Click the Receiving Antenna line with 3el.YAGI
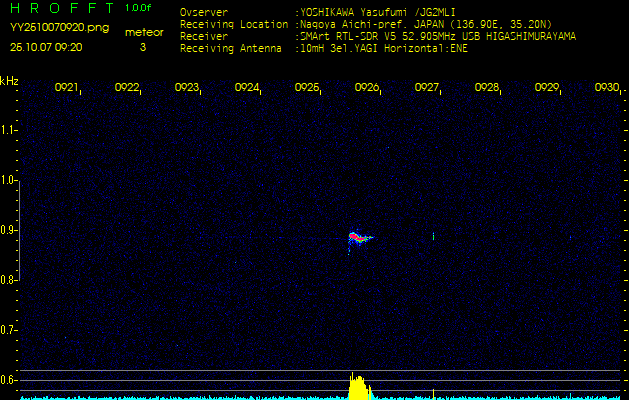The image size is (629, 400). click(324, 49)
